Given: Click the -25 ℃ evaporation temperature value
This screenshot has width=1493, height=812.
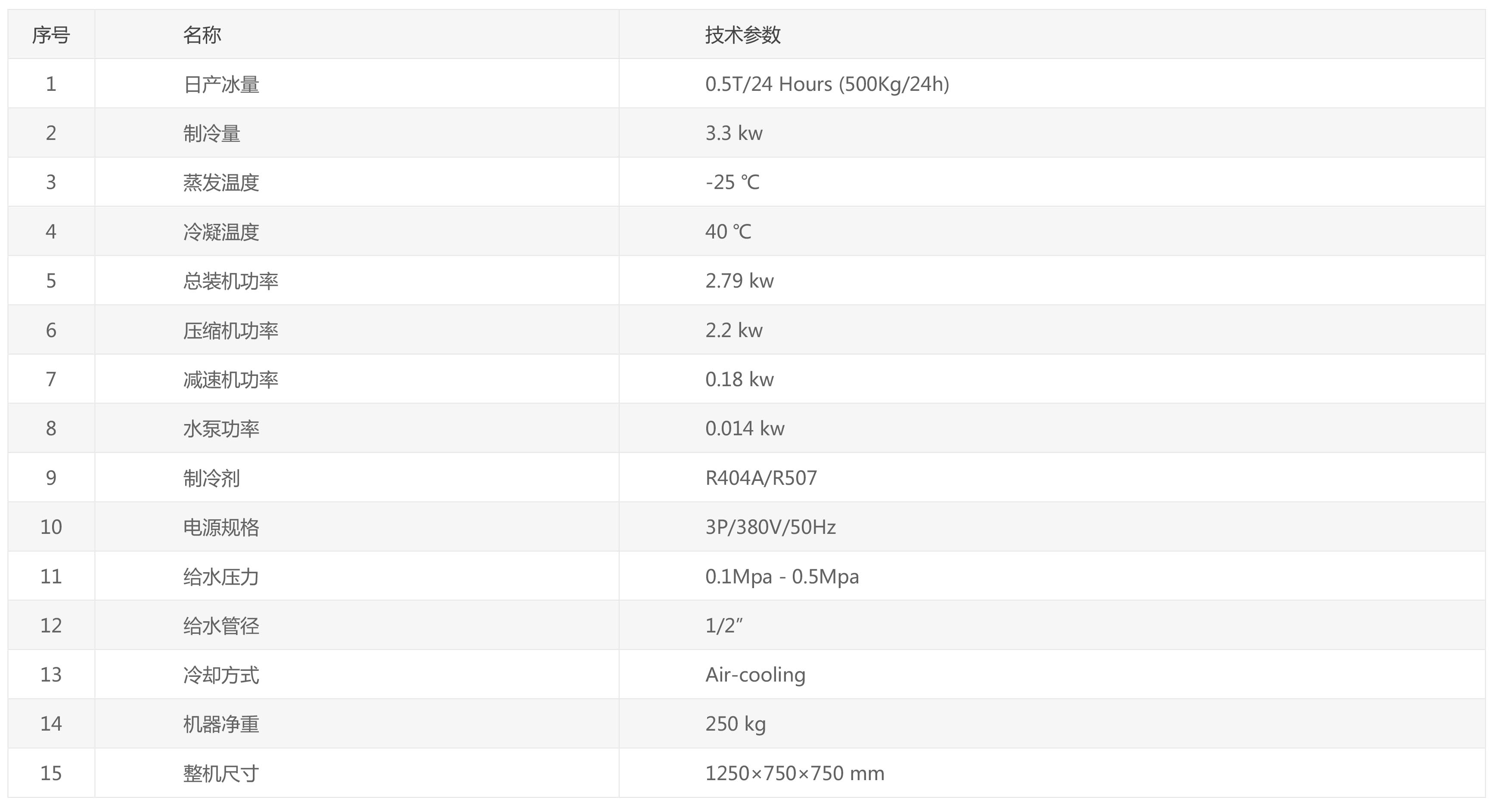Looking at the screenshot, I should 732,183.
